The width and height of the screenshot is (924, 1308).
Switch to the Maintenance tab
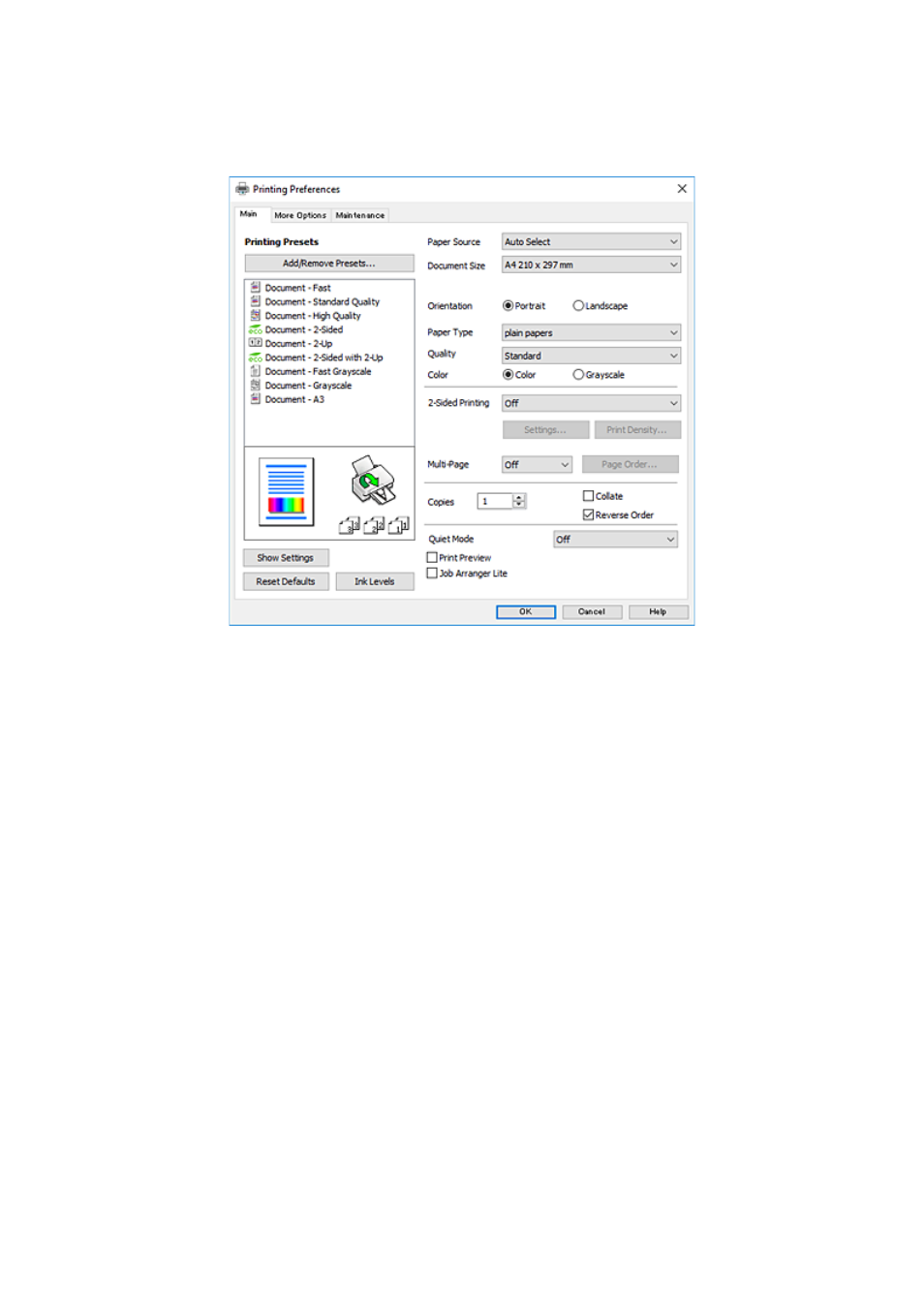(360, 215)
